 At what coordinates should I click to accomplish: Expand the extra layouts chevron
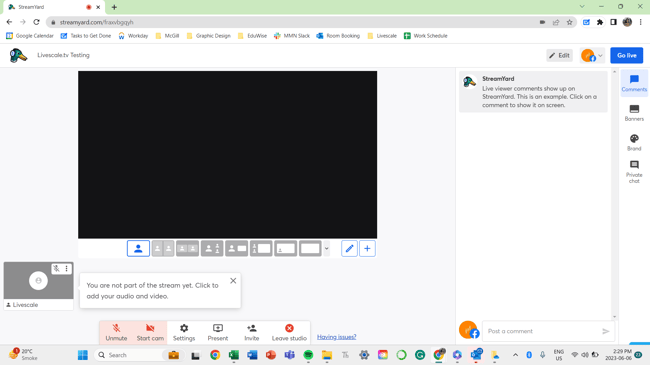point(327,249)
